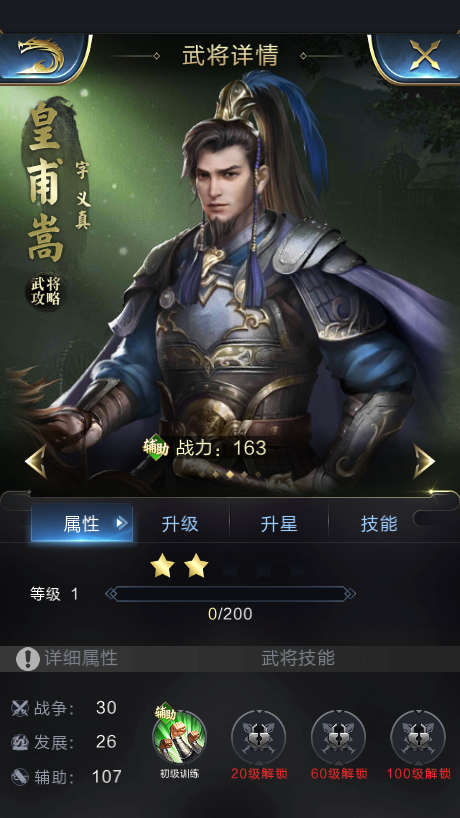This screenshot has width=460, height=818.
Task: Tap the golden dragon back icon
Action: click(x=42, y=56)
